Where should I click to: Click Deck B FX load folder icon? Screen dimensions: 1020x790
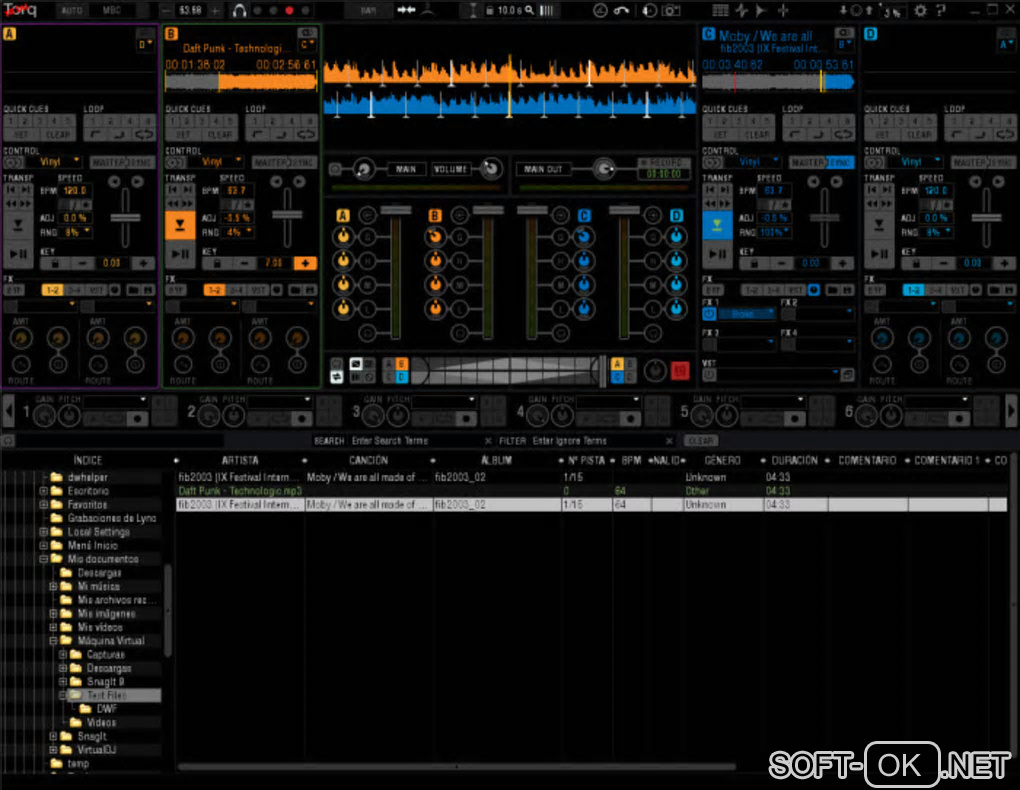(295, 290)
